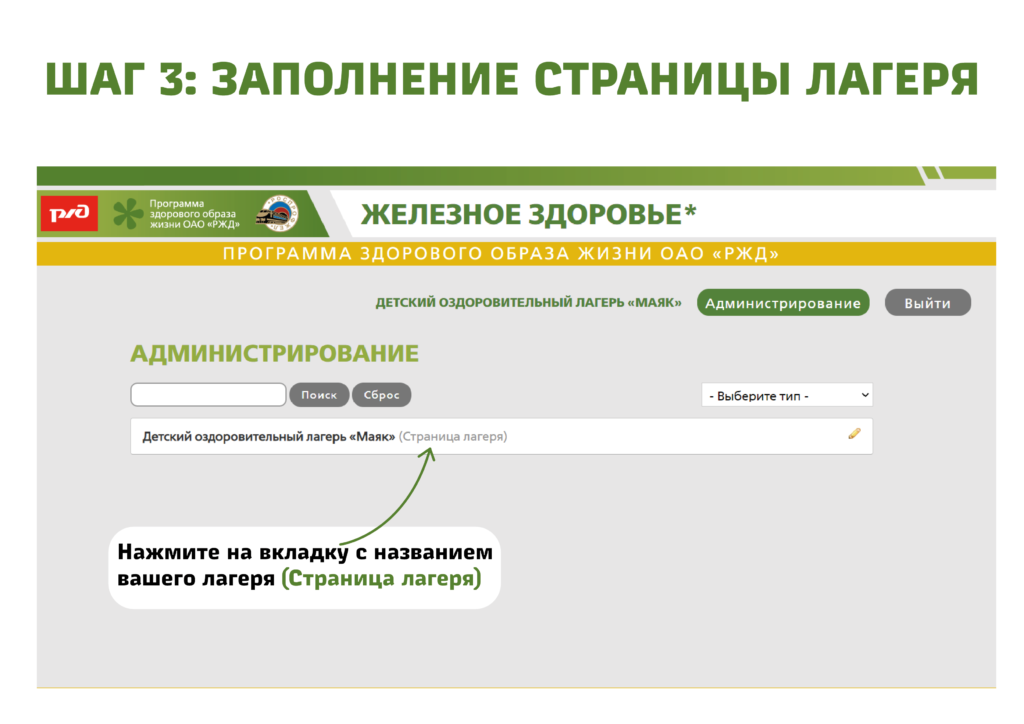Click «ДЕТСКИЙ ОЗДОРОВИТЕЛЬНЫЙ ЛАГЕРЬ «МАЯК»» header link
The width and height of the screenshot is (1024, 724).
click(528, 303)
